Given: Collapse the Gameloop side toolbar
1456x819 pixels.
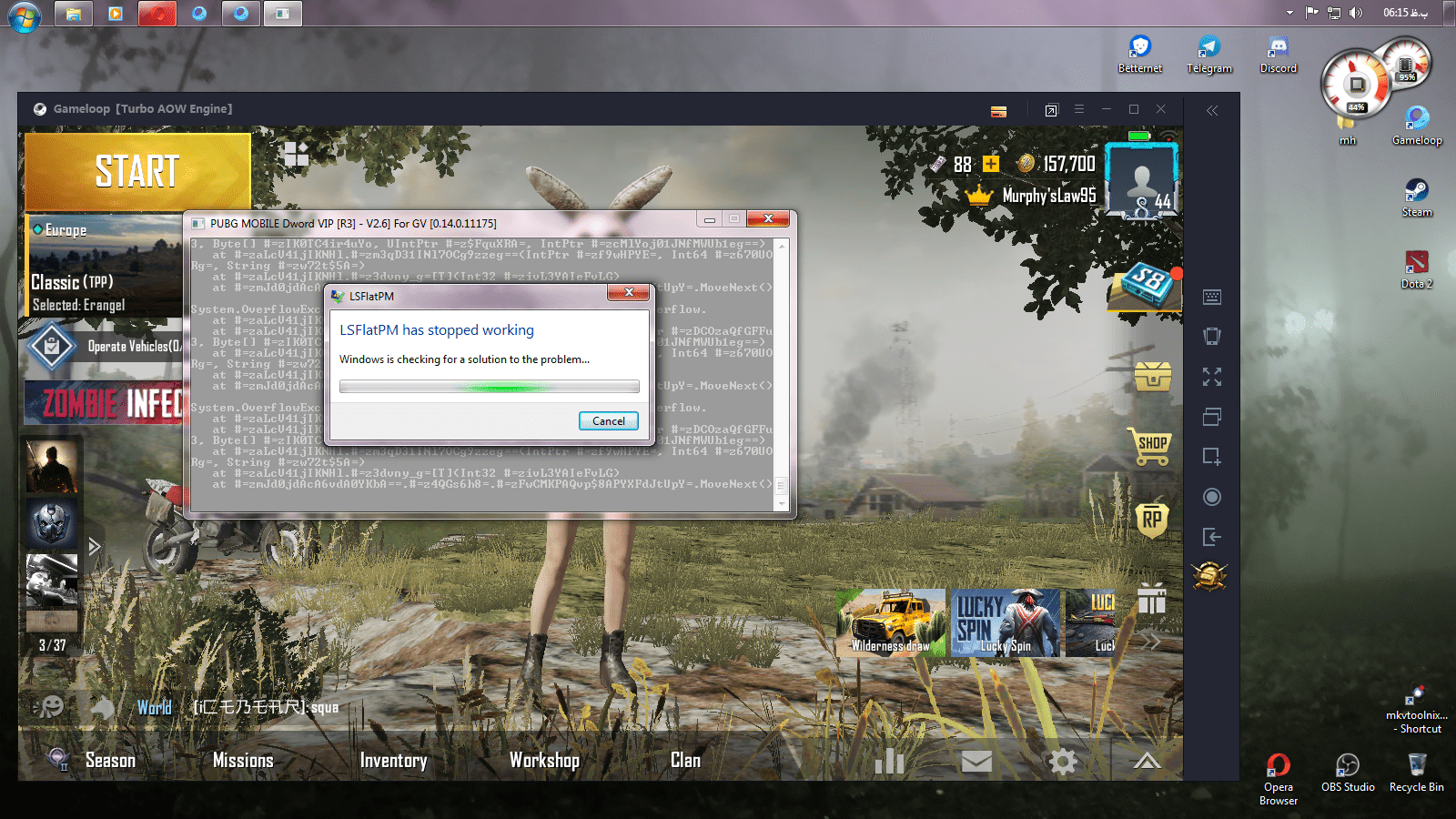Looking at the screenshot, I should pos(1212,110).
